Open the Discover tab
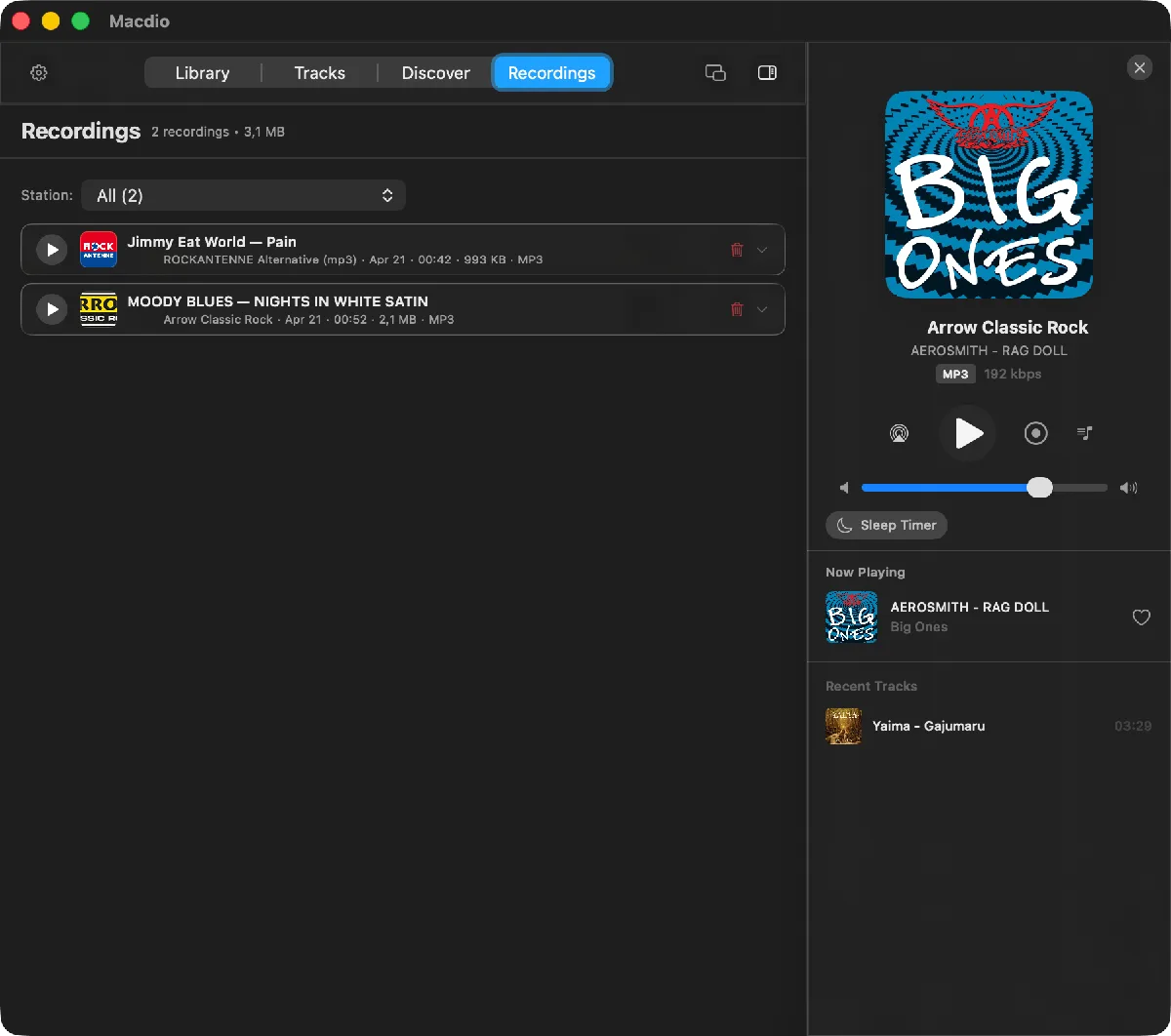The width and height of the screenshot is (1171, 1036). tap(435, 73)
